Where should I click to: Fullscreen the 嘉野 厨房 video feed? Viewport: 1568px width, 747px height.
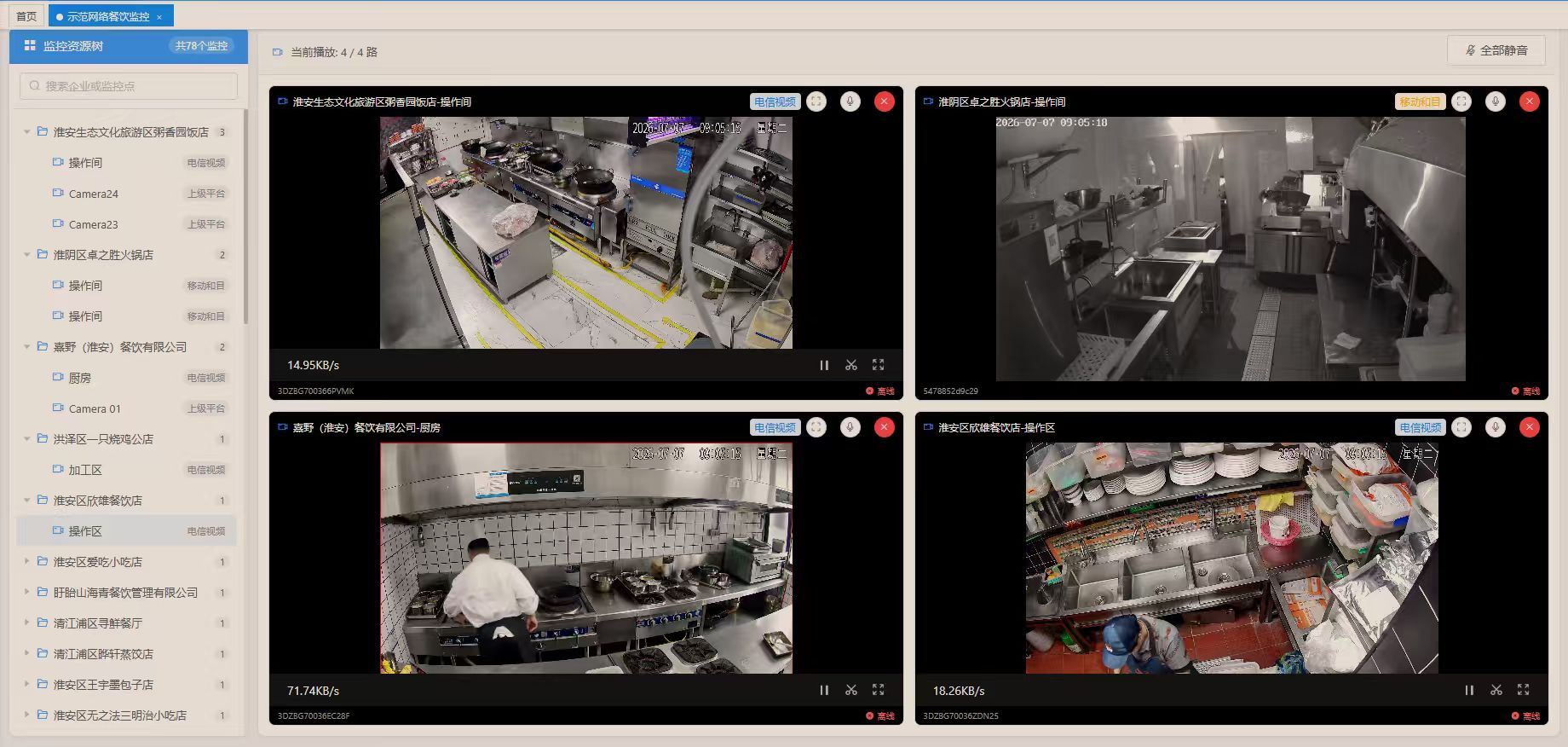(x=878, y=690)
